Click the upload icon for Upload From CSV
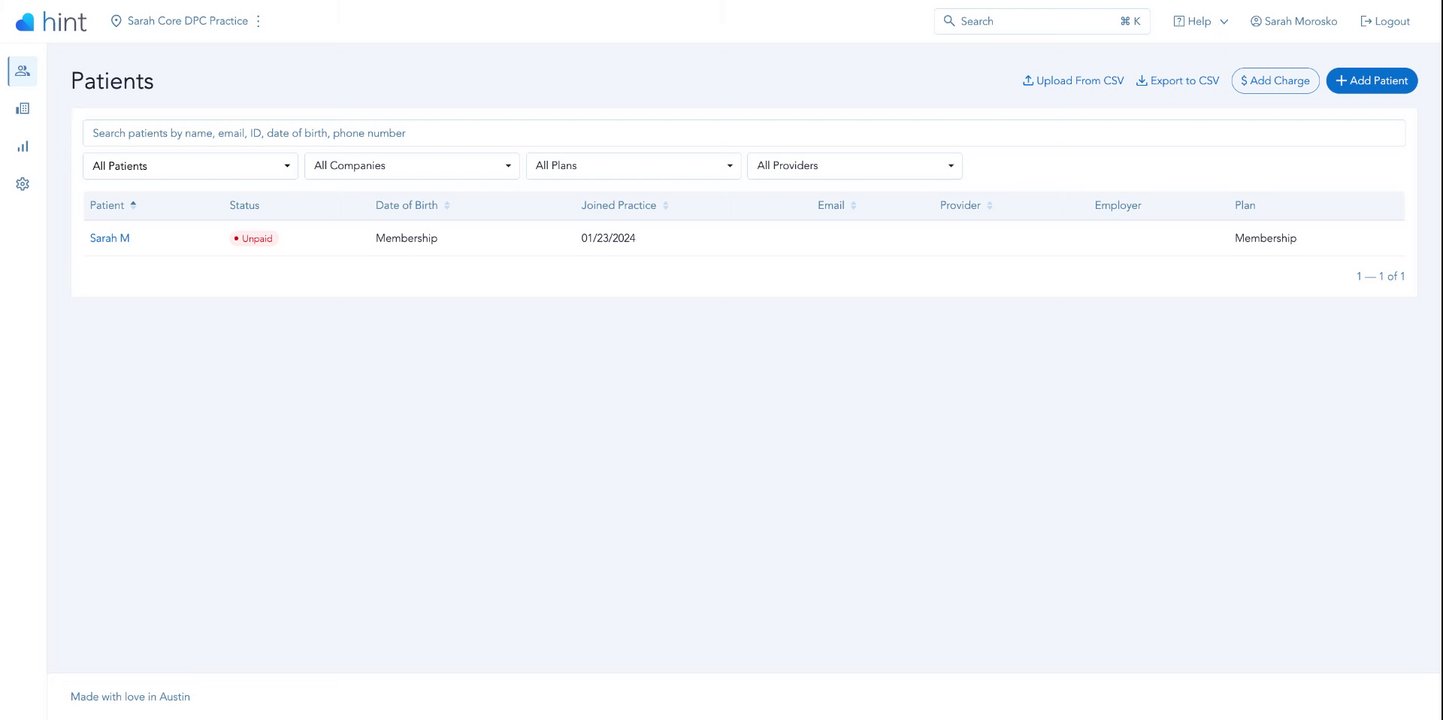 pos(1028,80)
